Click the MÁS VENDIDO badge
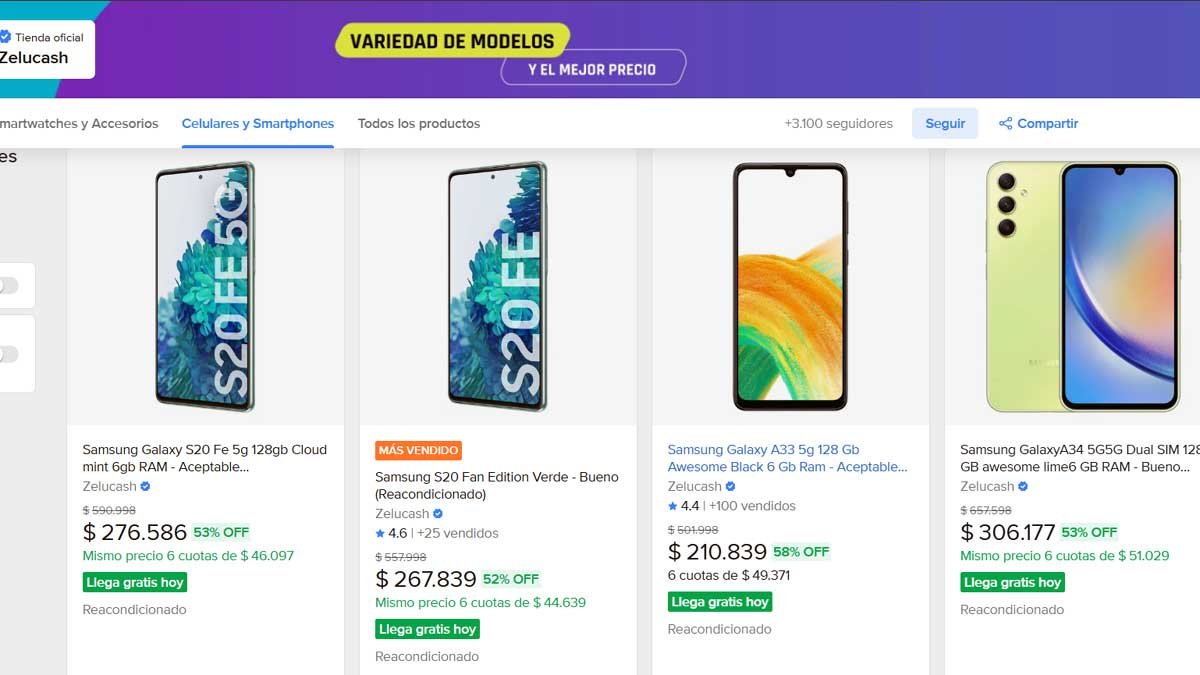 click(416, 450)
